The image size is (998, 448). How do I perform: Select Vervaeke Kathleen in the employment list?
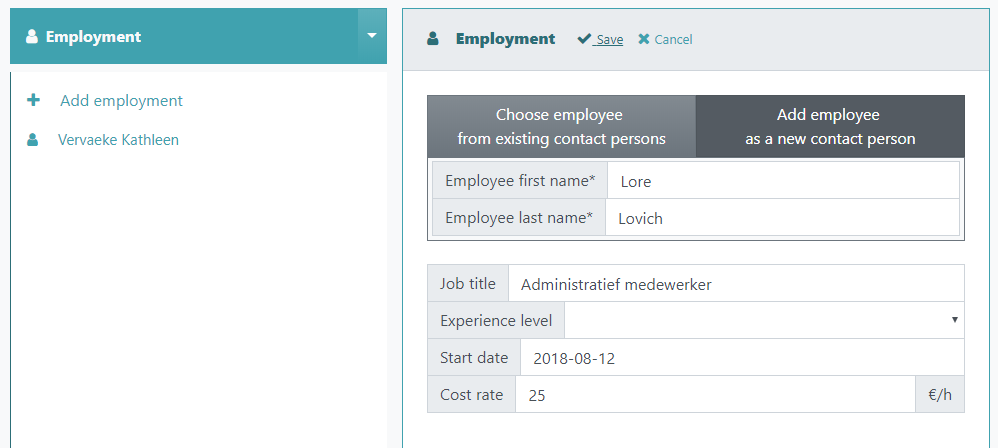point(118,140)
